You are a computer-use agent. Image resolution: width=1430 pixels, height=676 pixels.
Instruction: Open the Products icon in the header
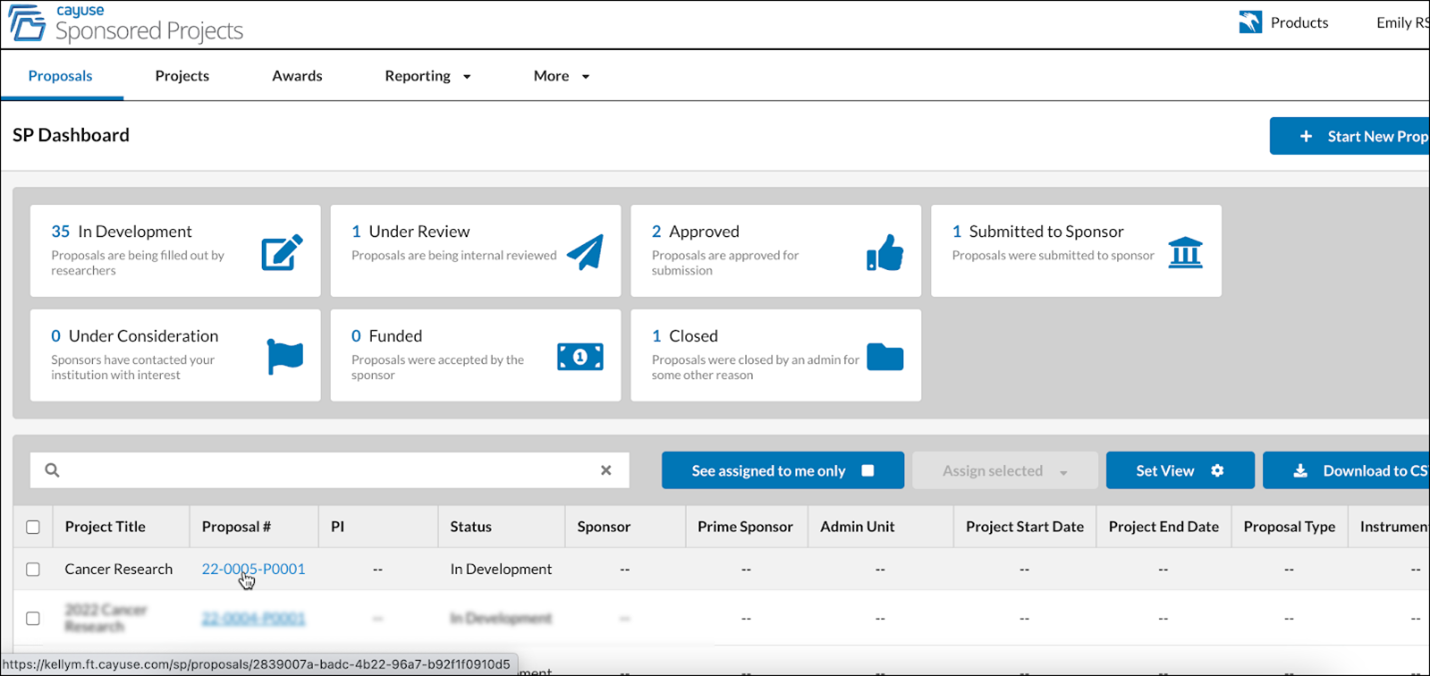(1250, 22)
